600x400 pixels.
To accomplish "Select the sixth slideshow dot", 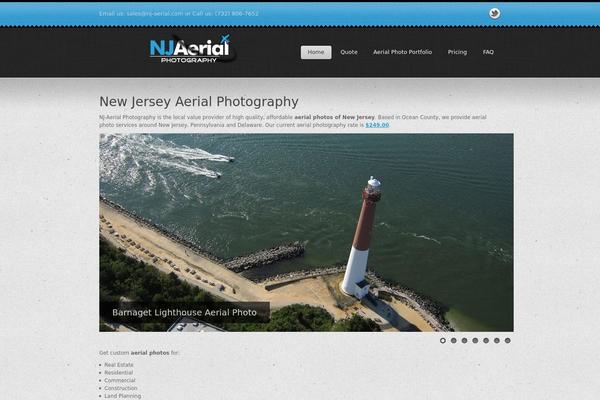I will [x=496, y=340].
